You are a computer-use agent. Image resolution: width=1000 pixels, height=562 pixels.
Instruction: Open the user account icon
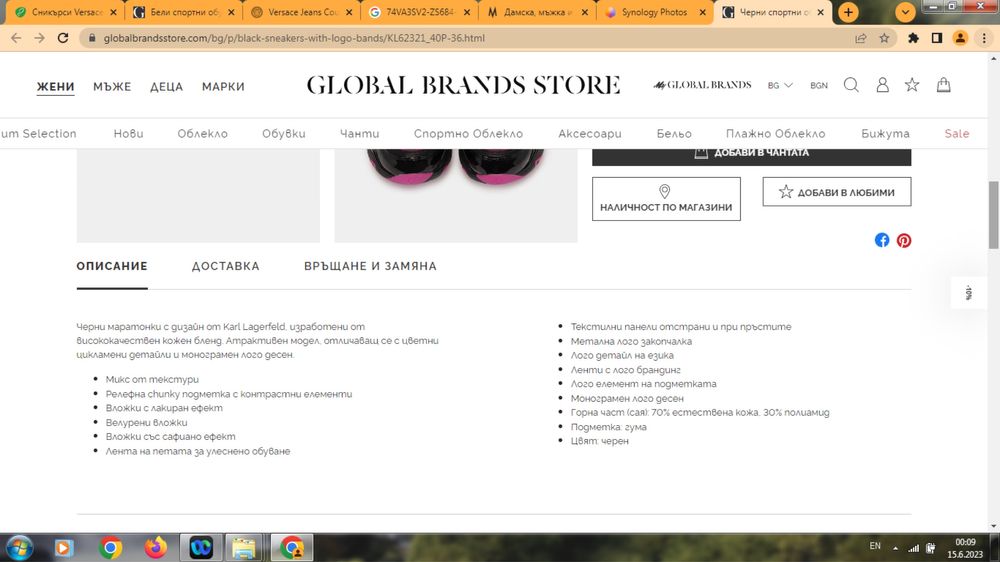pos(882,85)
